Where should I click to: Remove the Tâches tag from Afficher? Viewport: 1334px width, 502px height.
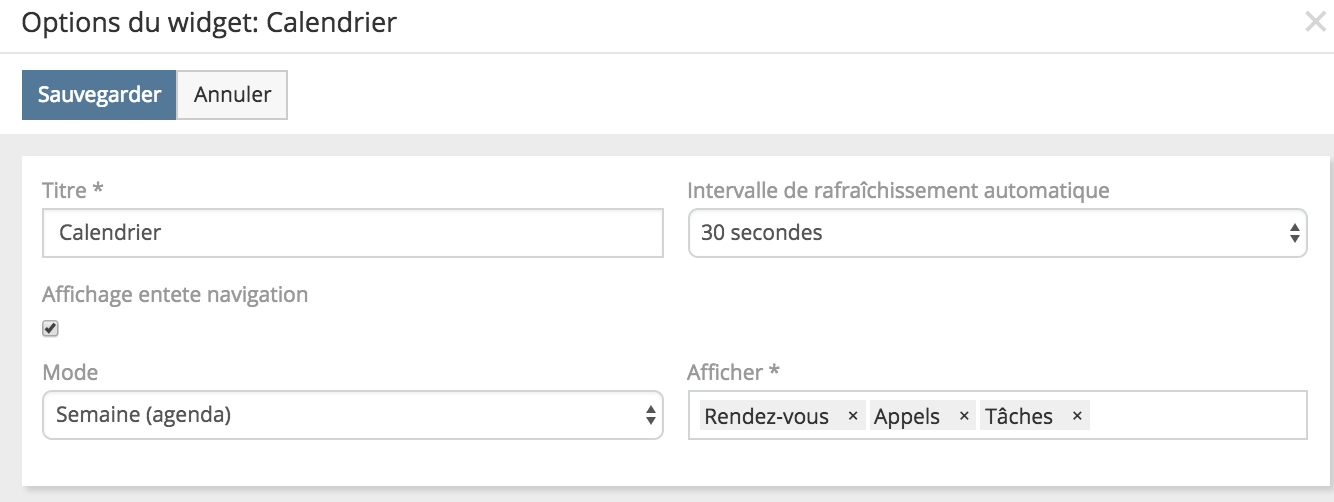coord(1077,416)
